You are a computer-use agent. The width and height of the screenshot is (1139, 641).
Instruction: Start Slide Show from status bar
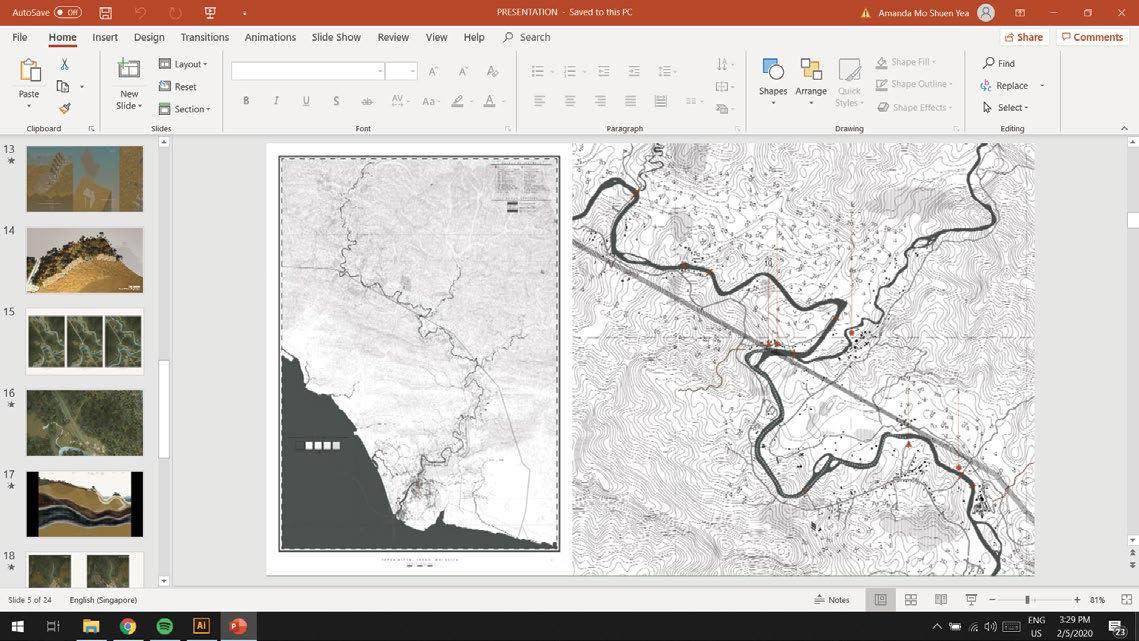click(971, 600)
